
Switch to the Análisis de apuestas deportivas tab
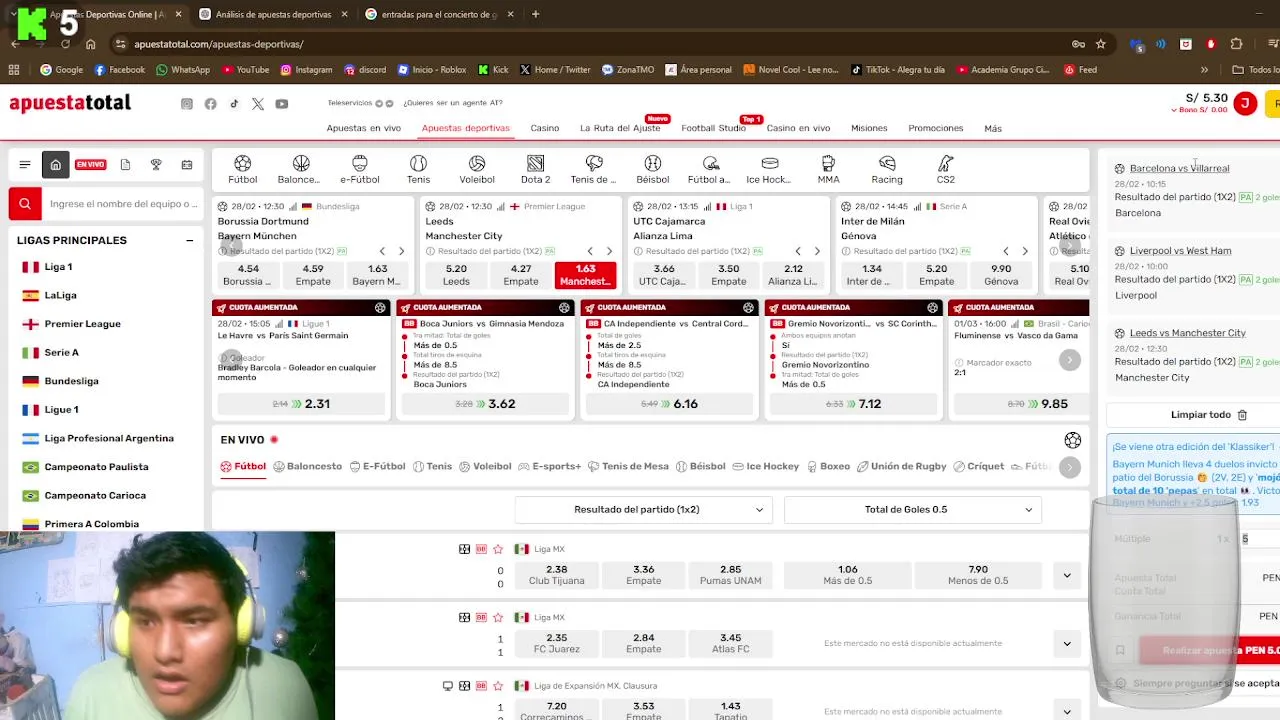[x=273, y=15]
